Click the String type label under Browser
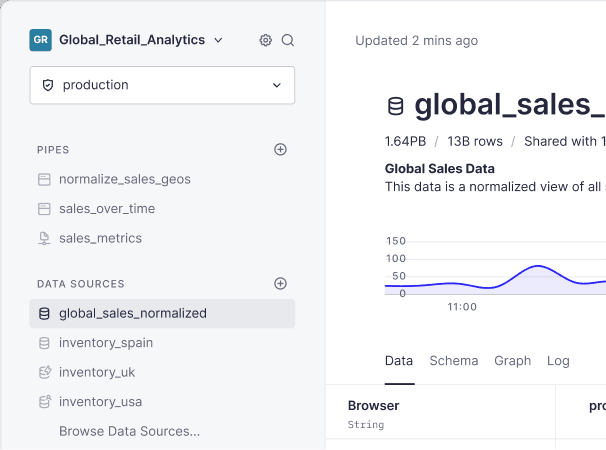The image size is (606, 450). 366,424
